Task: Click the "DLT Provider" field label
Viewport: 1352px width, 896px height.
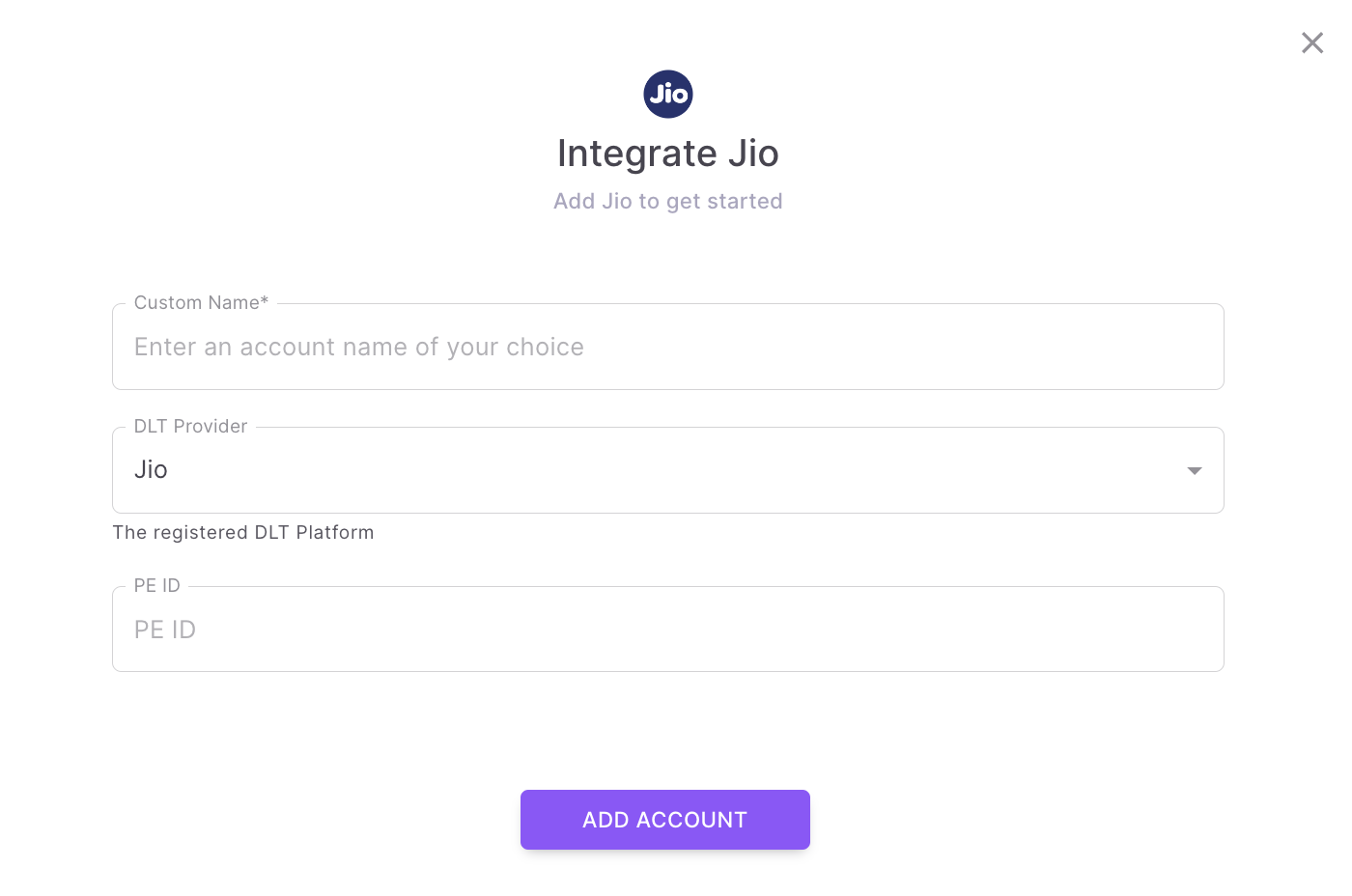Action: [x=190, y=427]
